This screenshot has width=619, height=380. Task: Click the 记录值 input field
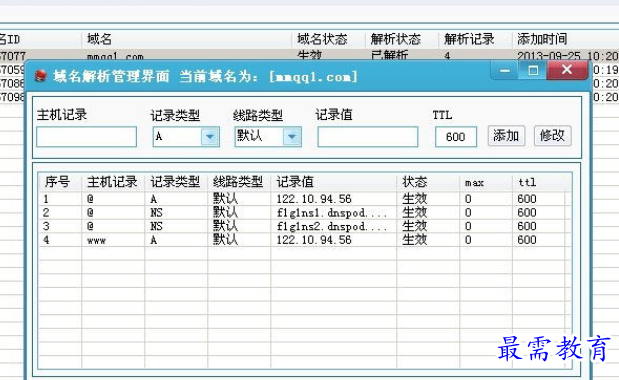click(x=368, y=137)
